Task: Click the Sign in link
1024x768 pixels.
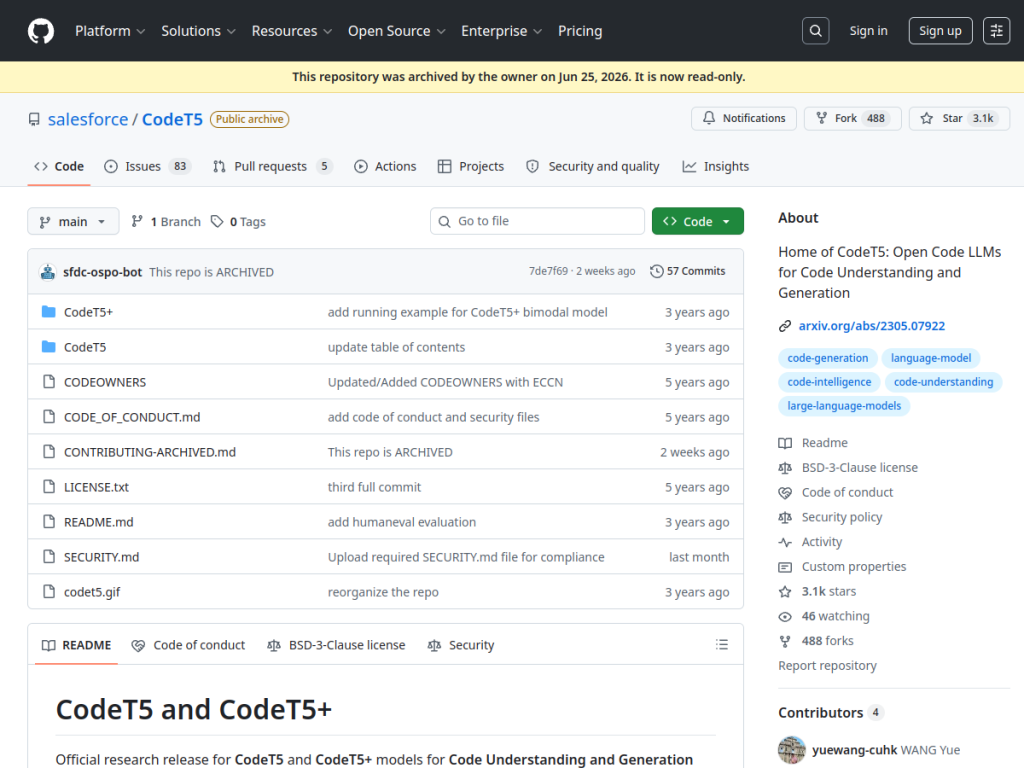Action: (x=868, y=31)
